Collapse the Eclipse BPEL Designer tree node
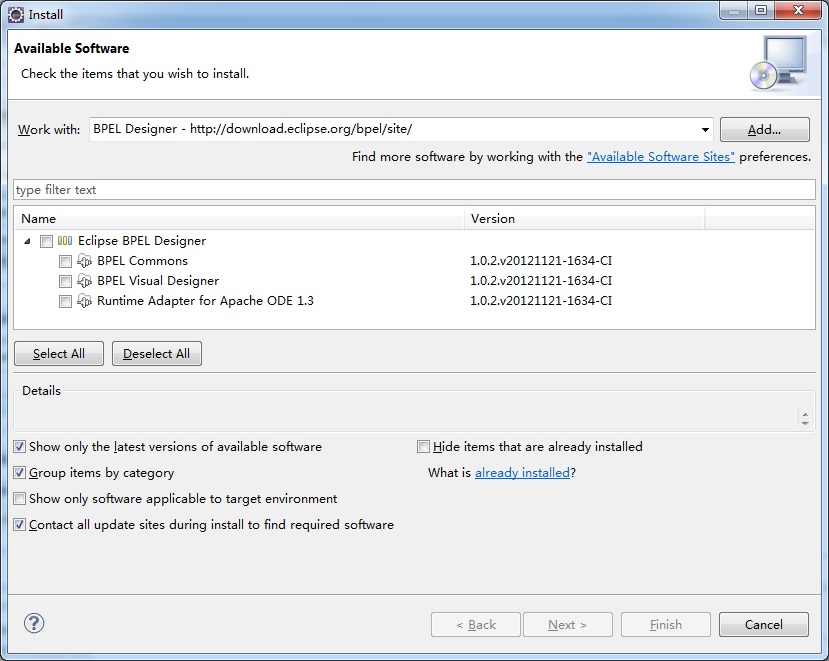 tap(27, 242)
